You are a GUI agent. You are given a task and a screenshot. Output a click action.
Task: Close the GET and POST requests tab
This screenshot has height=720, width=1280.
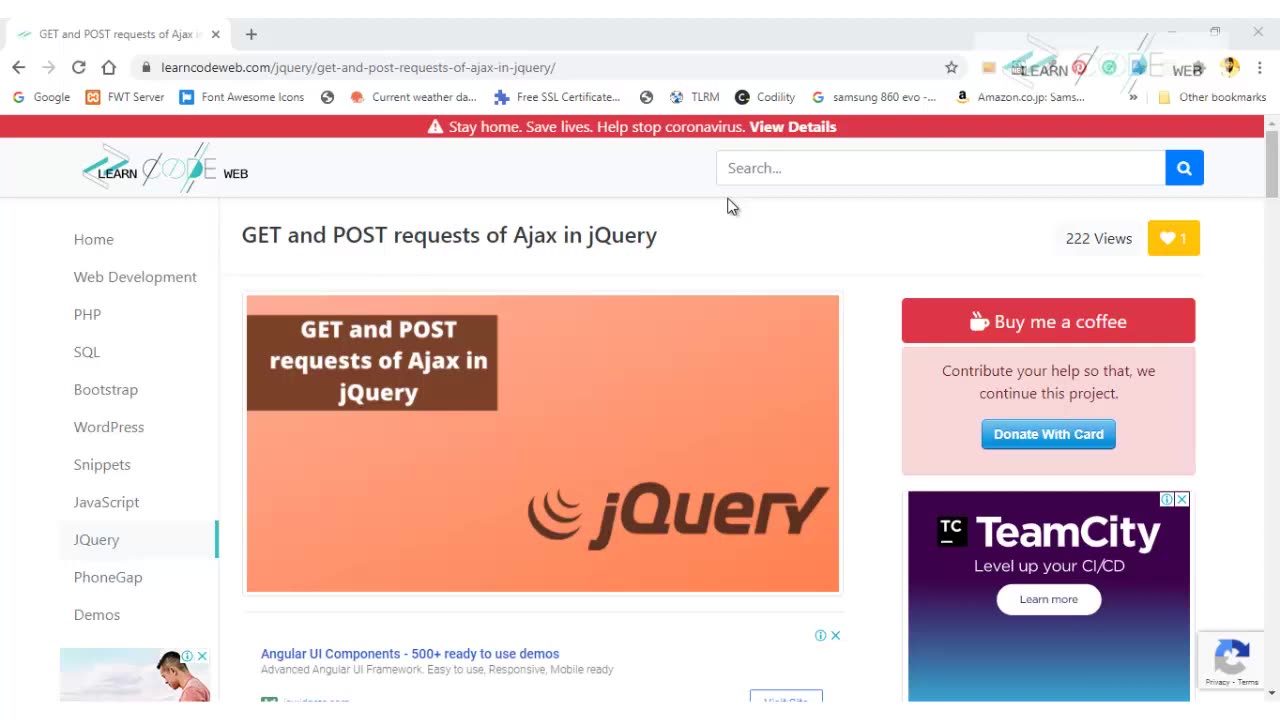pyautogui.click(x=215, y=34)
